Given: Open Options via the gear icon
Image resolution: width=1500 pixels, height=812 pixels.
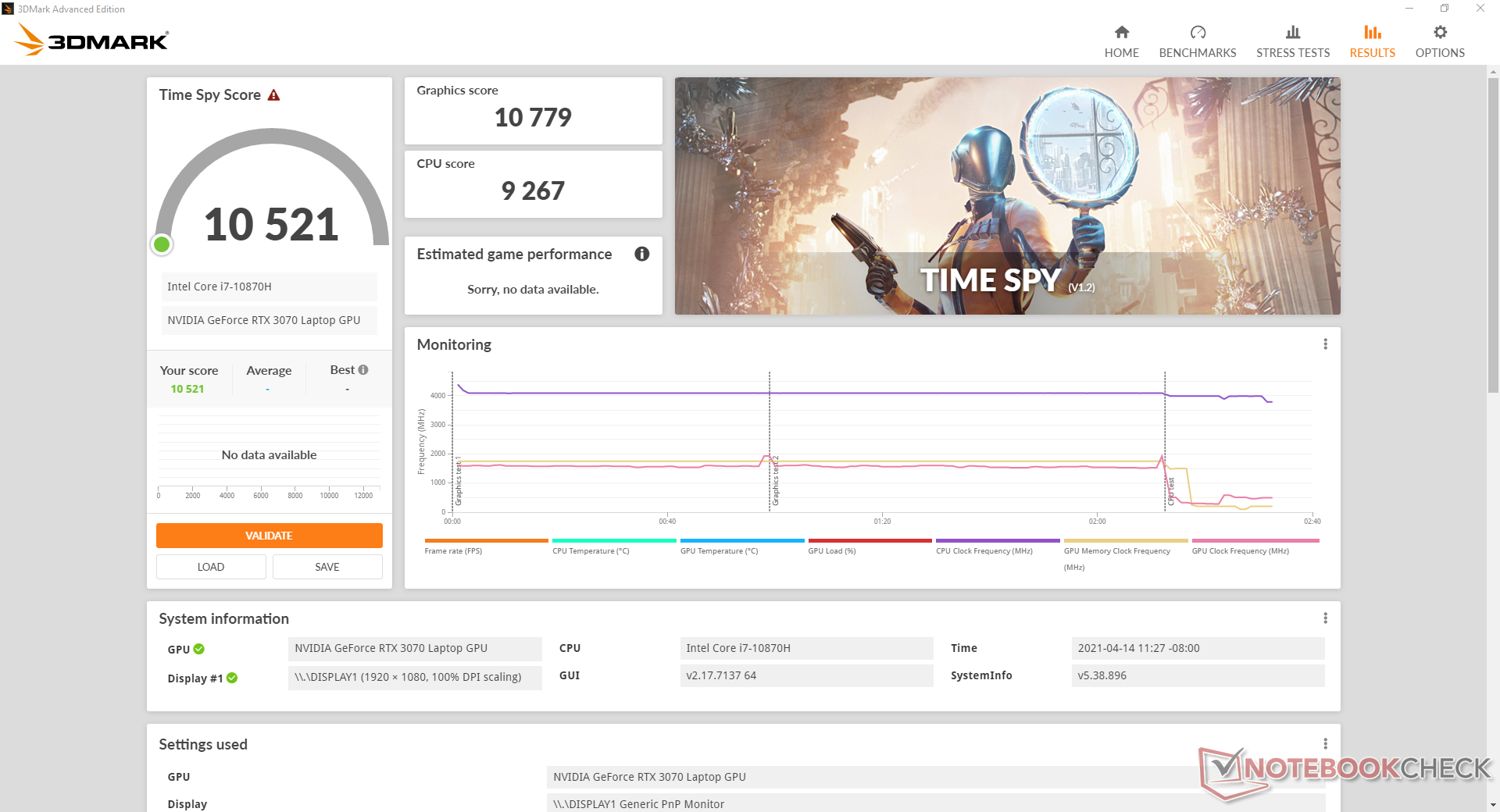Looking at the screenshot, I should pyautogui.click(x=1439, y=33).
